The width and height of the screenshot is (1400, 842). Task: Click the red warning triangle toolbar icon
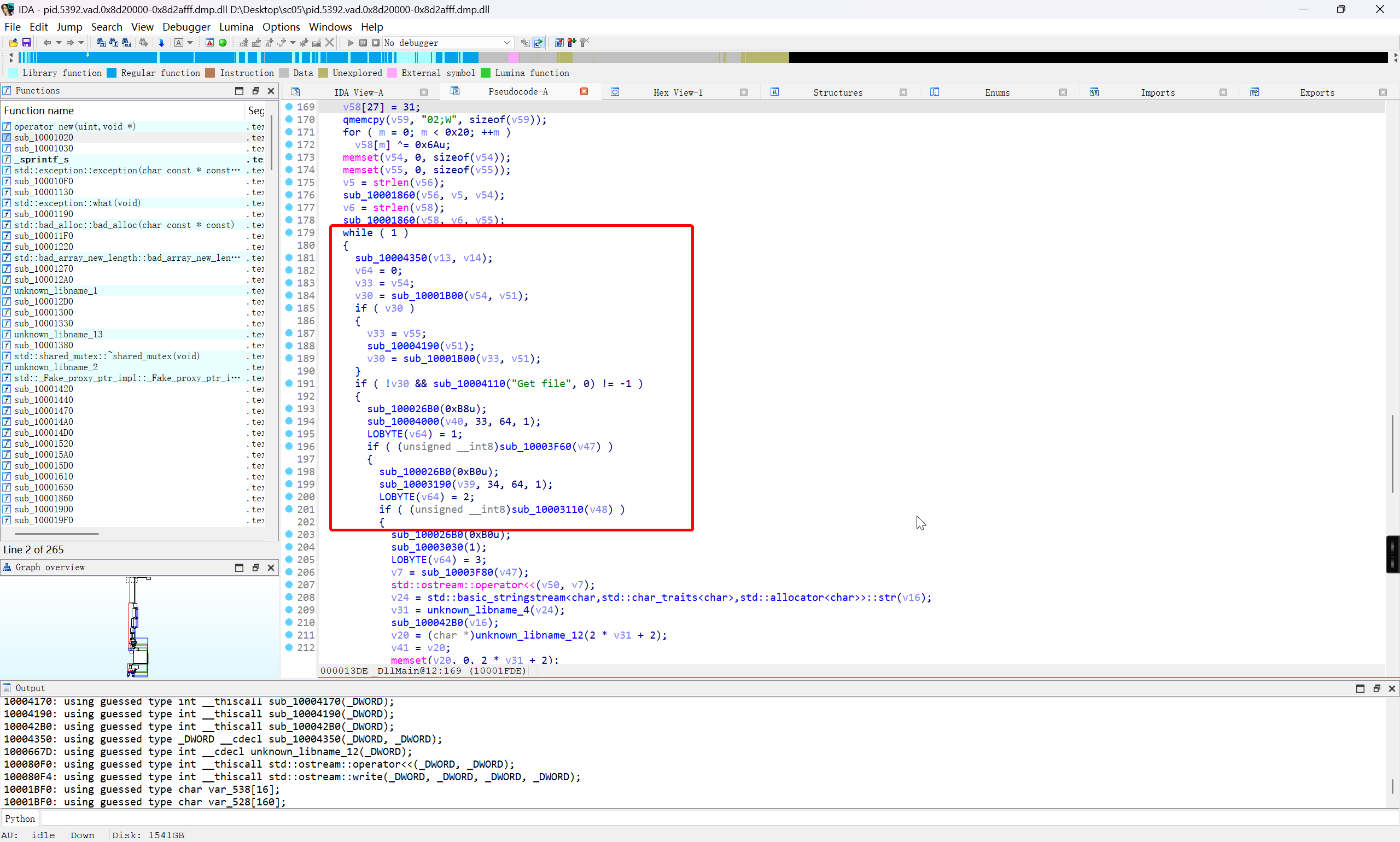[209, 43]
